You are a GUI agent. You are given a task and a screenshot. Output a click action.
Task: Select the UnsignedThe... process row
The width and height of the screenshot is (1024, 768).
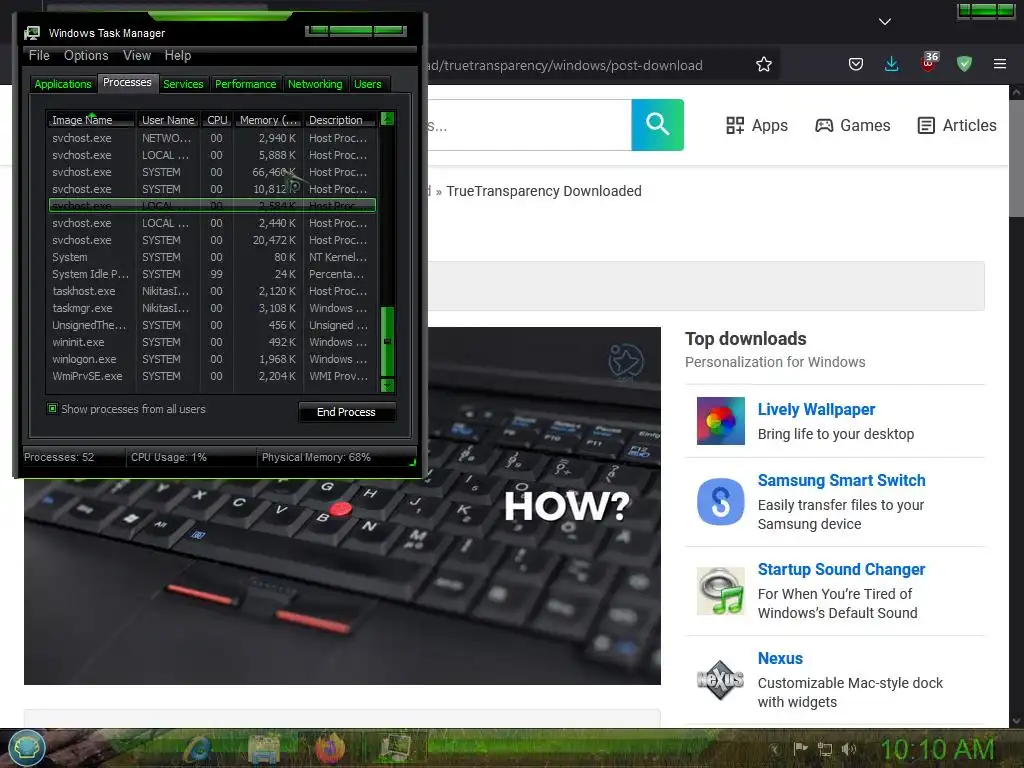pos(212,325)
